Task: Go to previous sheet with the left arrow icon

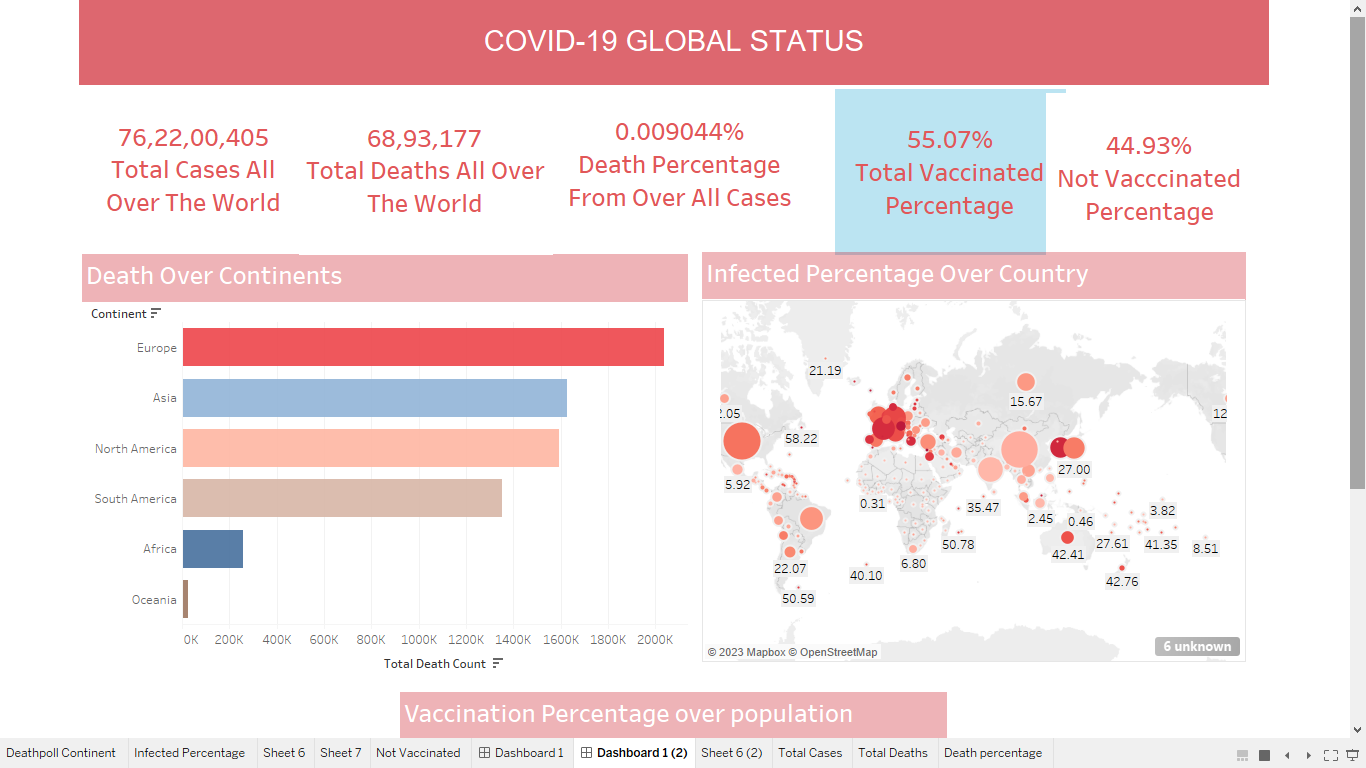Action: point(1287,755)
